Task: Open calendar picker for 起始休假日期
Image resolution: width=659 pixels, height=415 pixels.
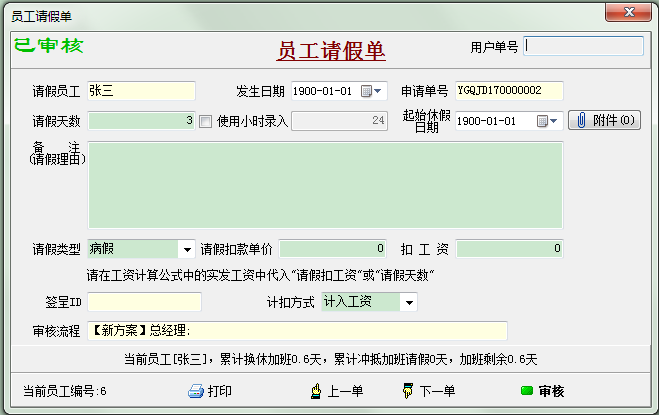Action: click(x=542, y=121)
